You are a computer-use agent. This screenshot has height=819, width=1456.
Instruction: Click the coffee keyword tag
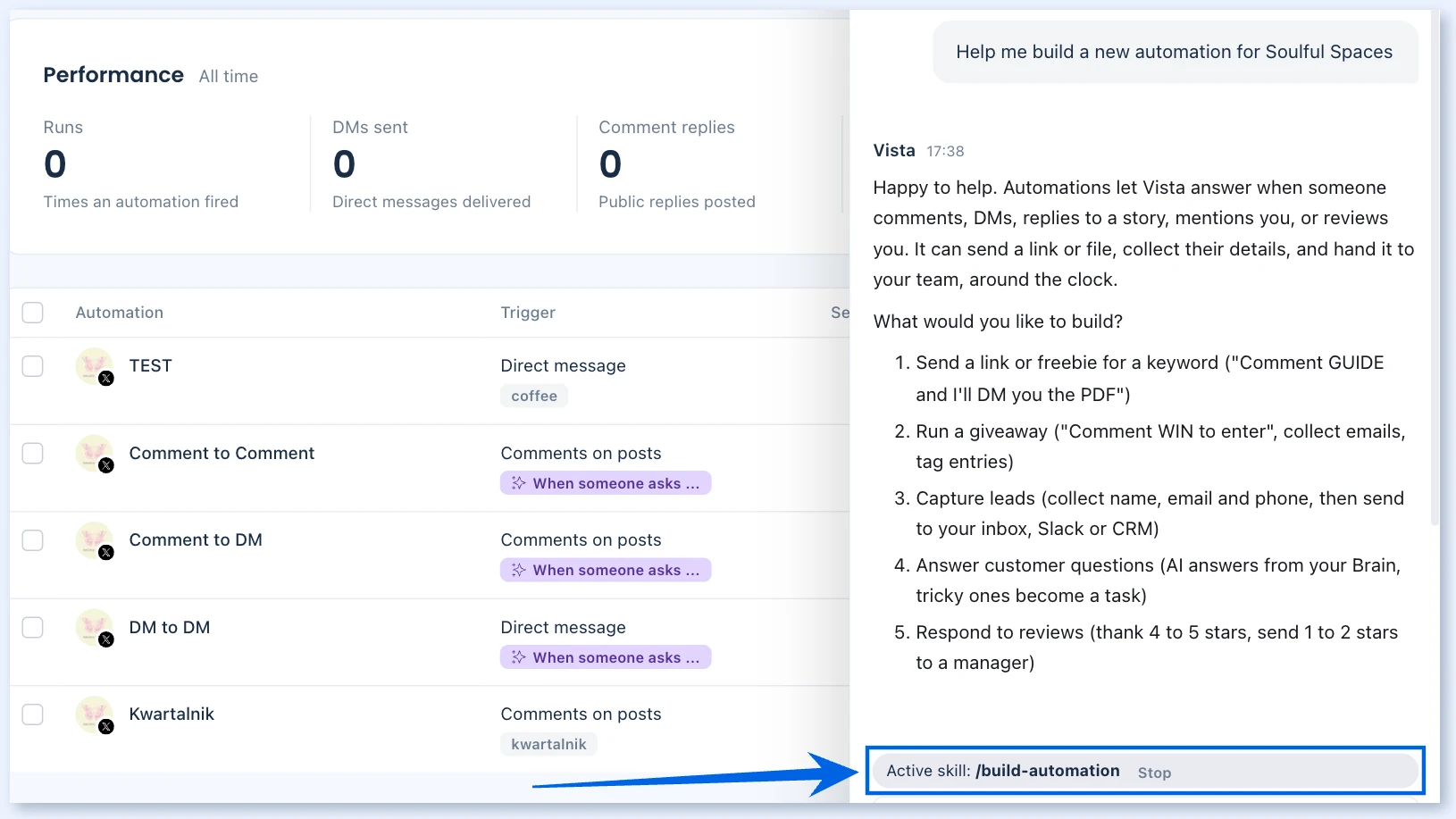(534, 396)
